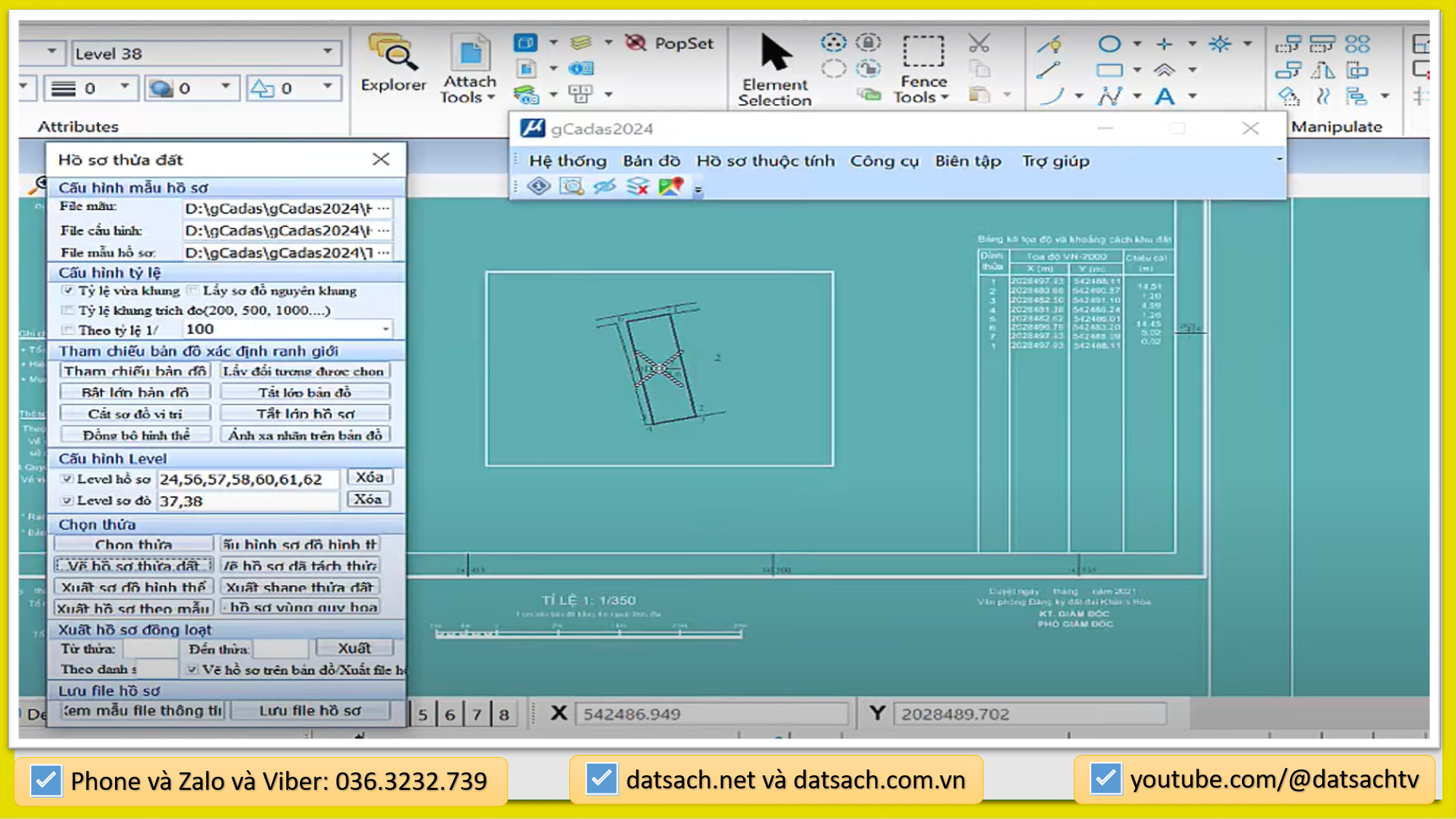
Task: Click the 'Vẽ hồ sơ thửa đất' button
Action: click(133, 566)
